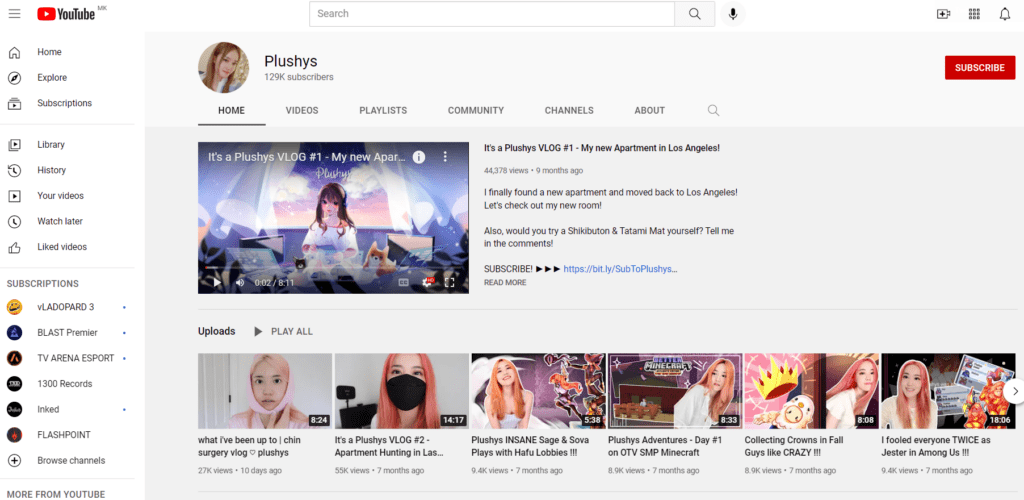Click the Plushys channel name

(x=291, y=61)
